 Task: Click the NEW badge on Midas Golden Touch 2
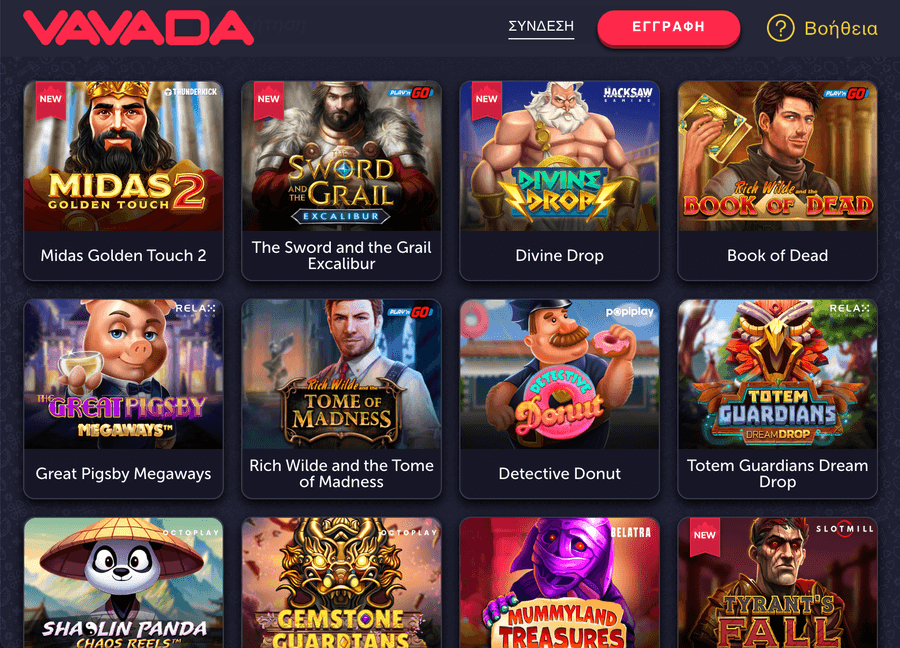[x=51, y=100]
